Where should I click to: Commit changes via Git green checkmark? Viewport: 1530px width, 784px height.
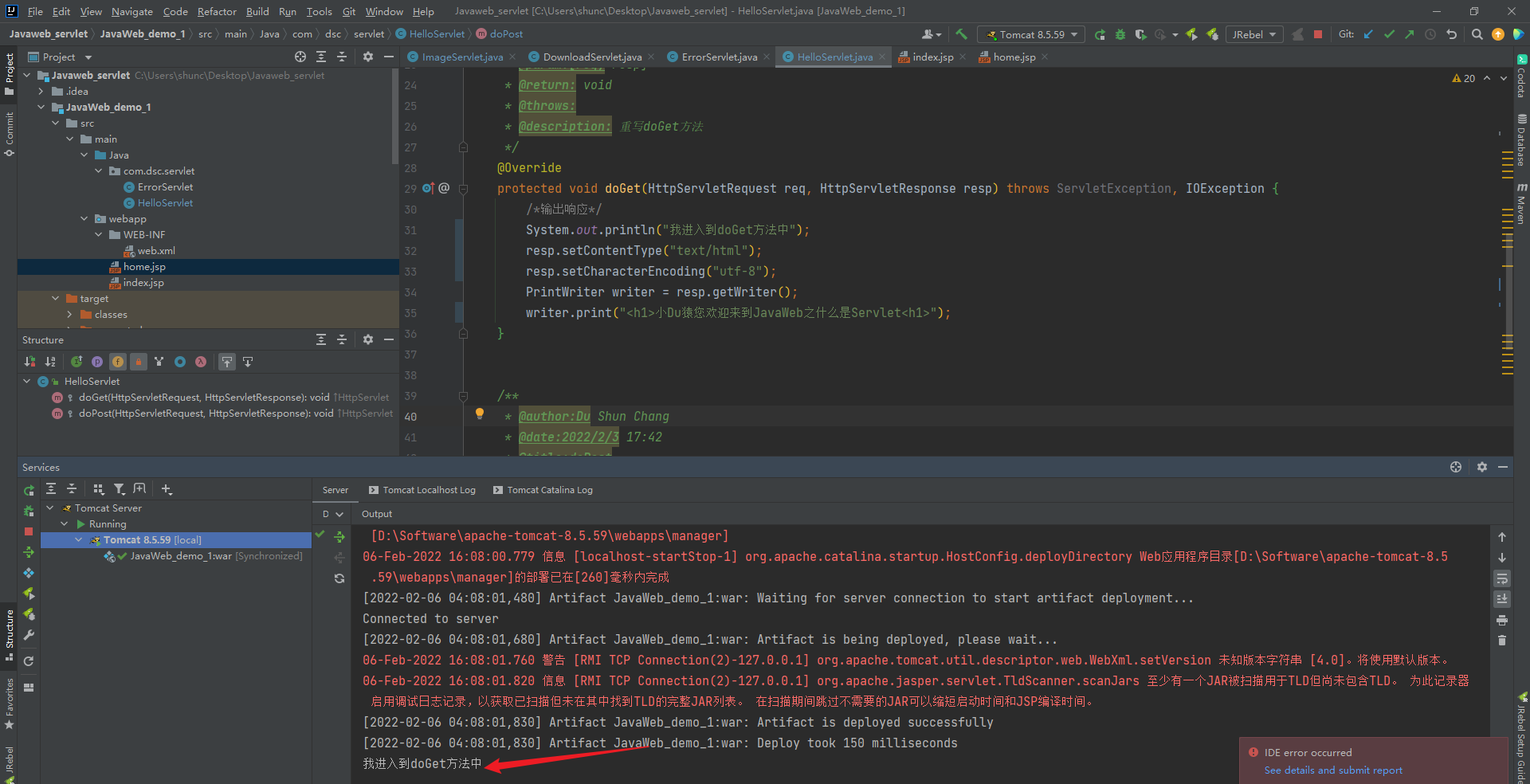(1389, 34)
